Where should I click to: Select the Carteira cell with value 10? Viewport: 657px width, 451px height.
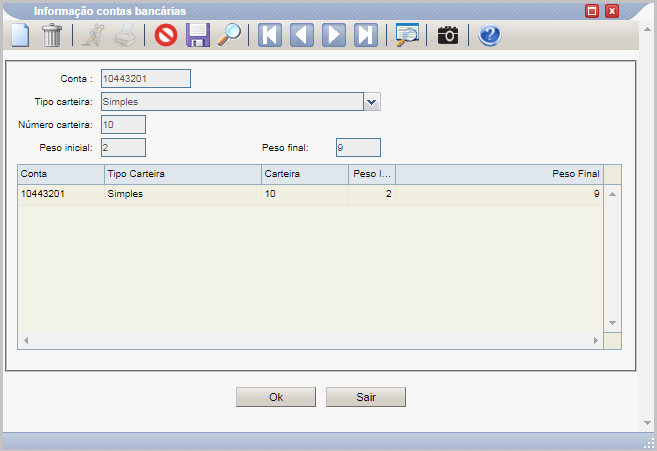pos(305,194)
